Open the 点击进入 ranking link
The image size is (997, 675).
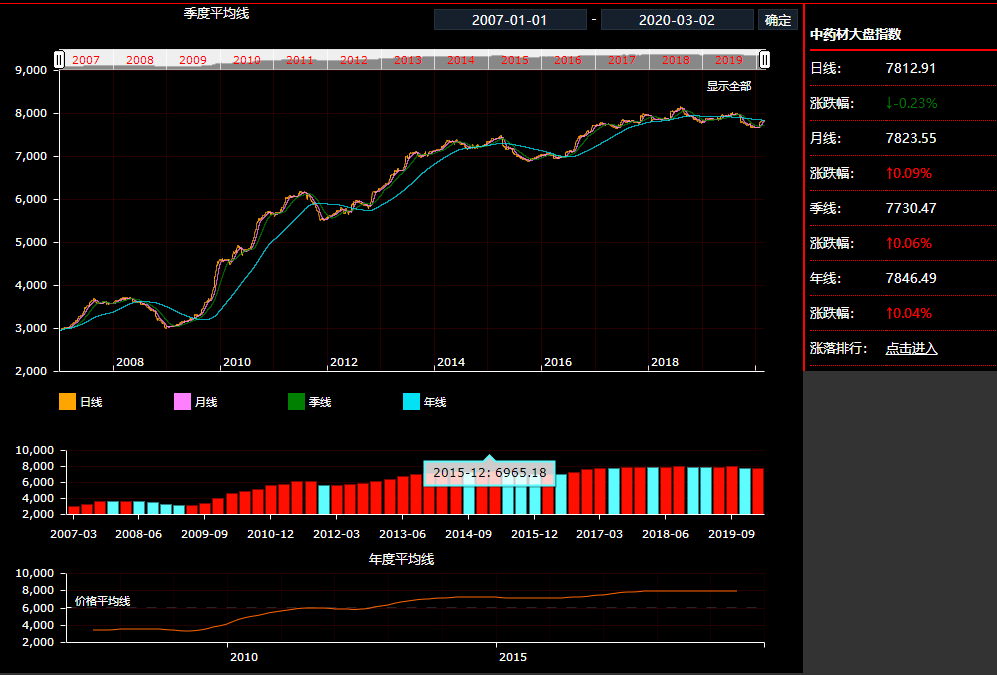(911, 348)
